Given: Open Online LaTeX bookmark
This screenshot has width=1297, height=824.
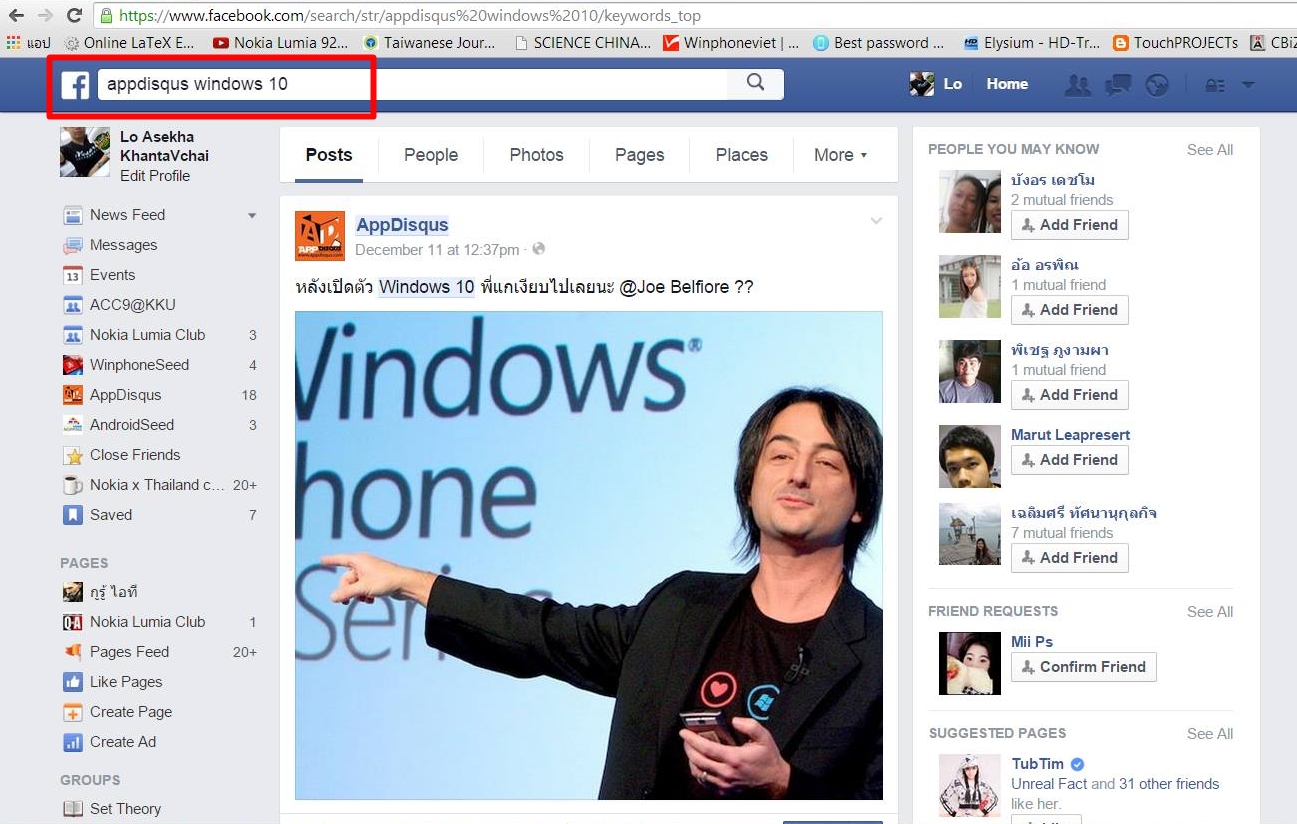Looking at the screenshot, I should click(x=130, y=43).
